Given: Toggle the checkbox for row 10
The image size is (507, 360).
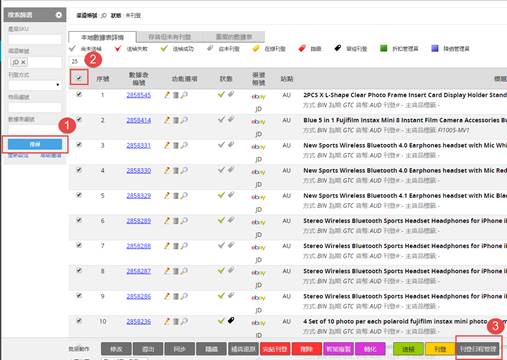Looking at the screenshot, I should click(x=79, y=321).
